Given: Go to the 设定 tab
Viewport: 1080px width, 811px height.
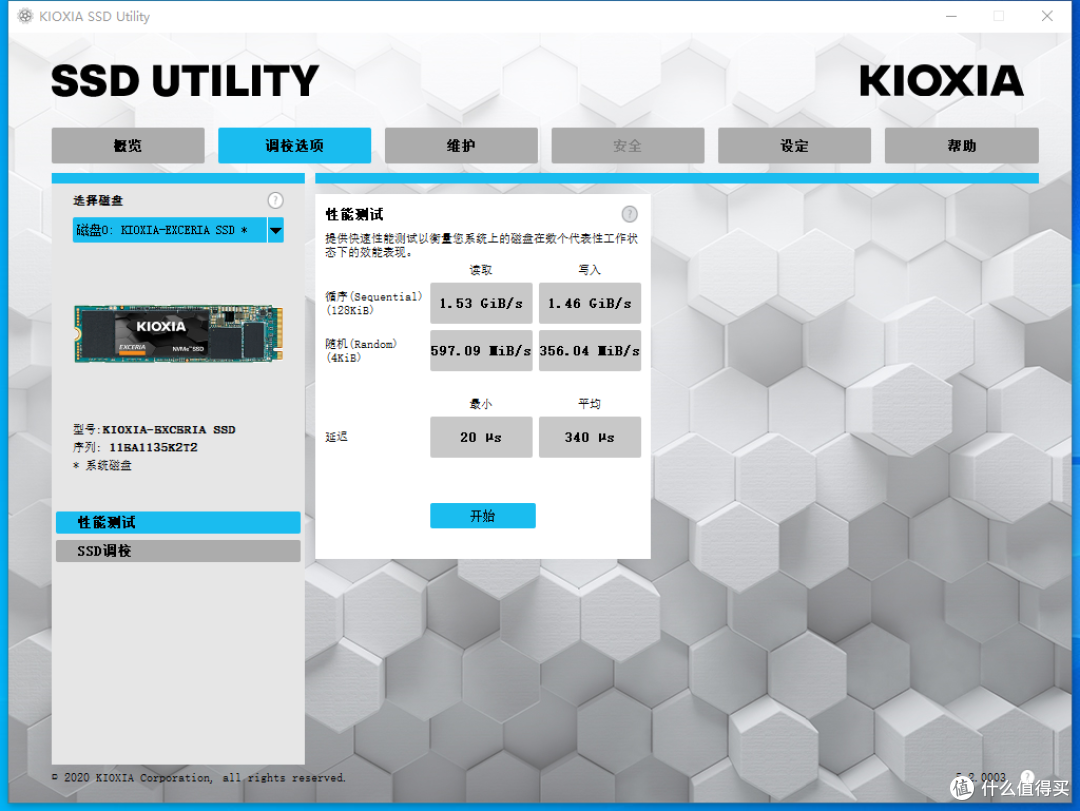Looking at the screenshot, I should coord(794,146).
